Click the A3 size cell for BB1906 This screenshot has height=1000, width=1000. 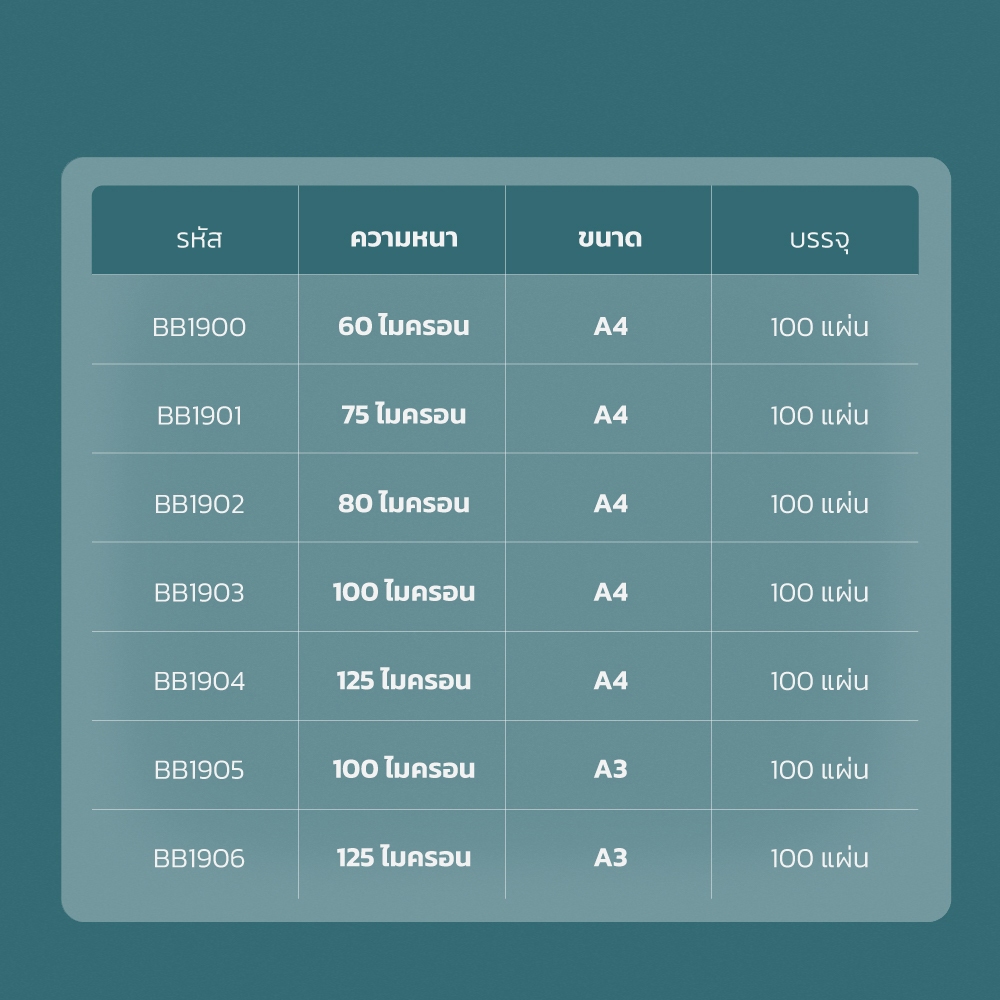(610, 858)
